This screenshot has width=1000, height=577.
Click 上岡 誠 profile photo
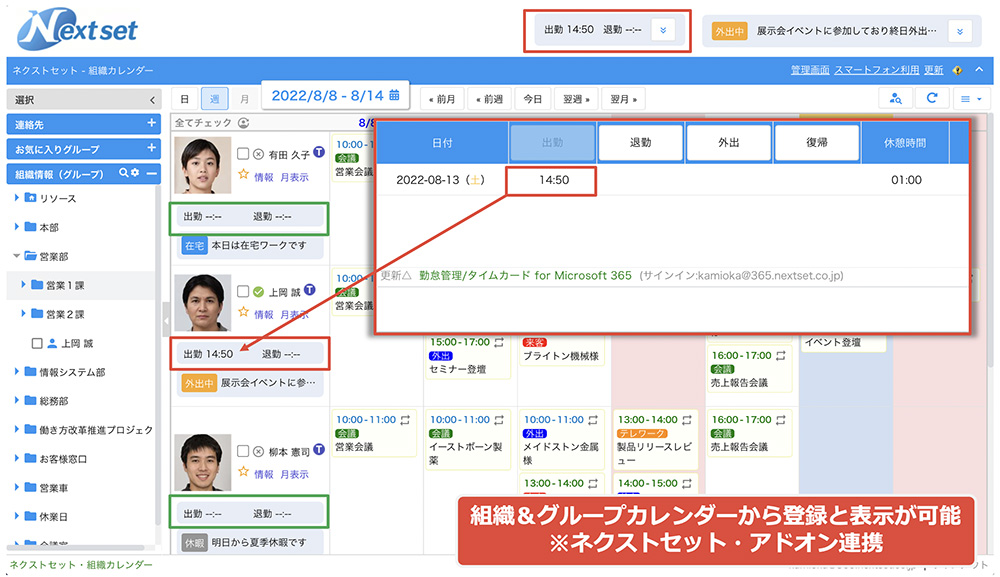coord(203,302)
